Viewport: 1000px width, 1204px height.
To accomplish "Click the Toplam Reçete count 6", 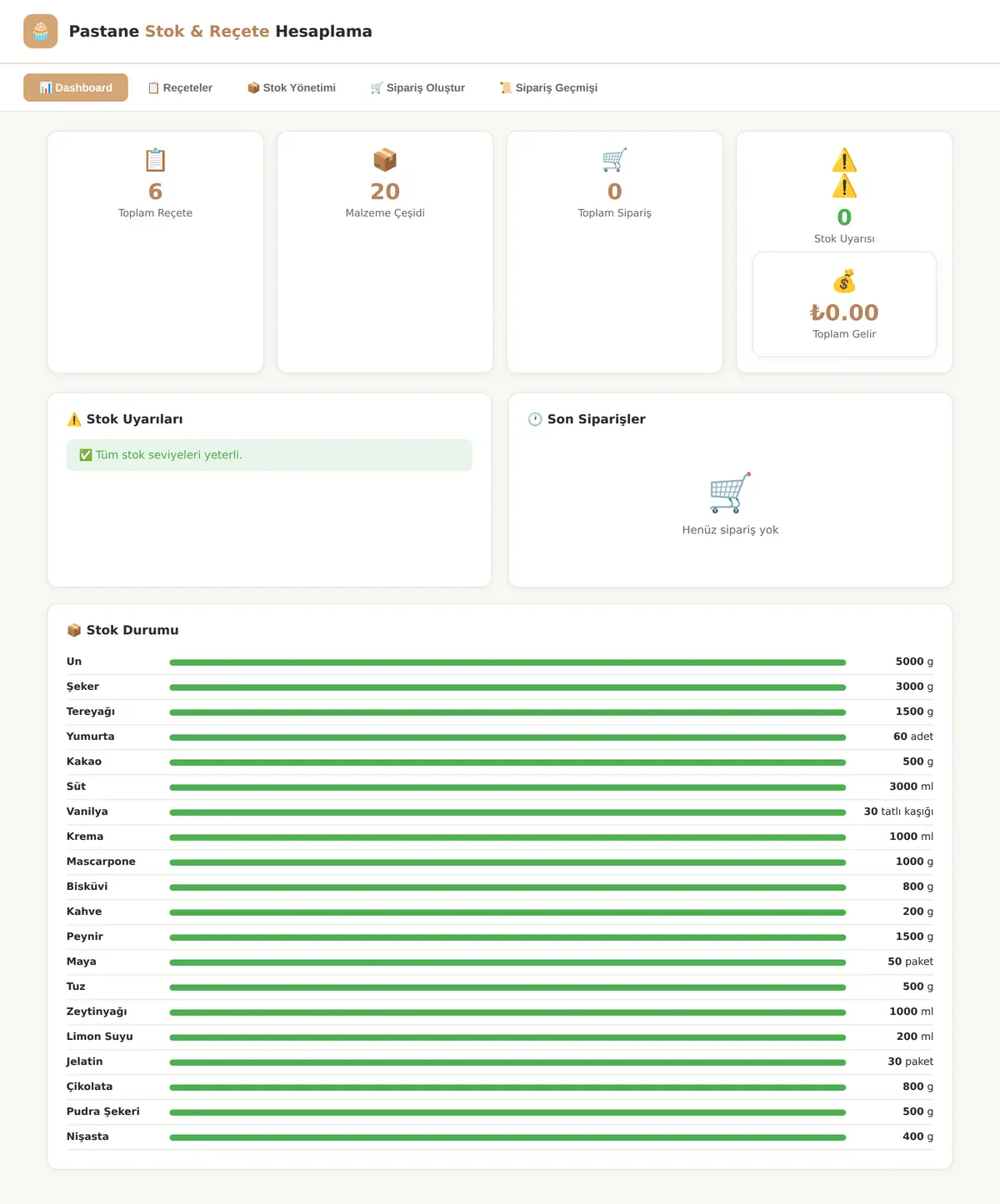I will pyautogui.click(x=155, y=192).
